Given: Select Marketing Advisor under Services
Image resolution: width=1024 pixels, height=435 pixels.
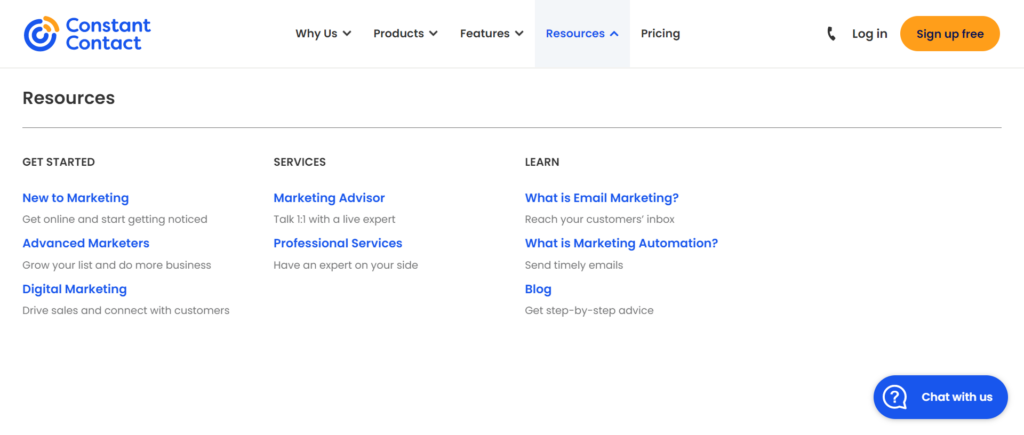Looking at the screenshot, I should tap(329, 198).
